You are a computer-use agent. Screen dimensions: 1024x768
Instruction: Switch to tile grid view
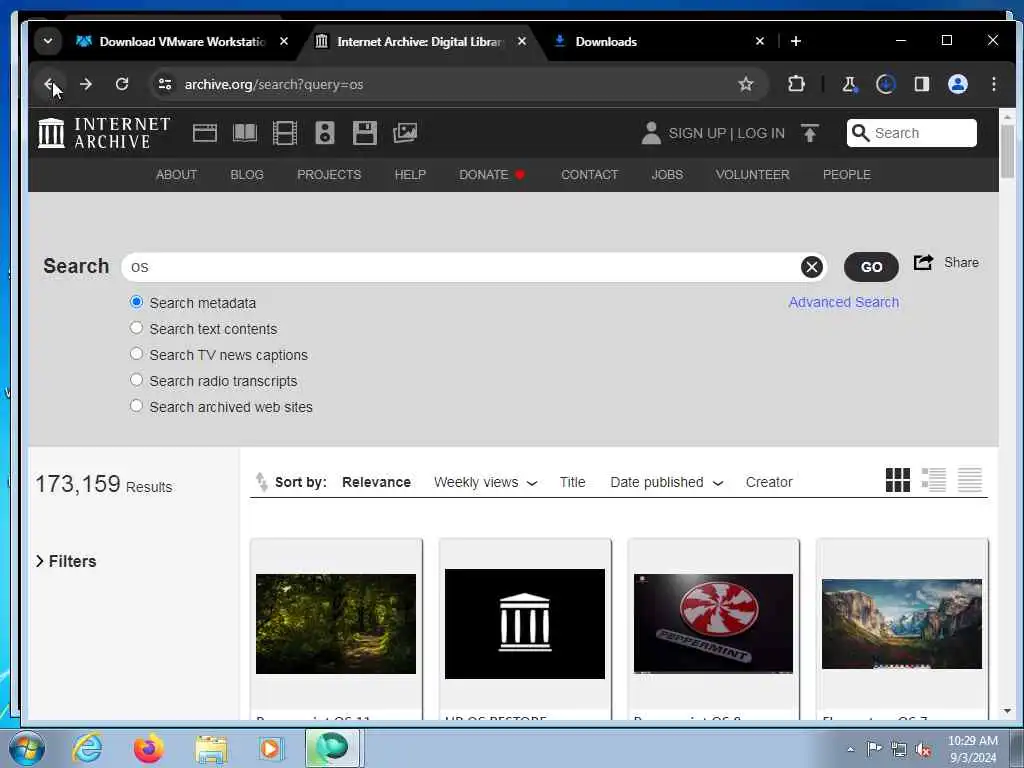click(897, 480)
